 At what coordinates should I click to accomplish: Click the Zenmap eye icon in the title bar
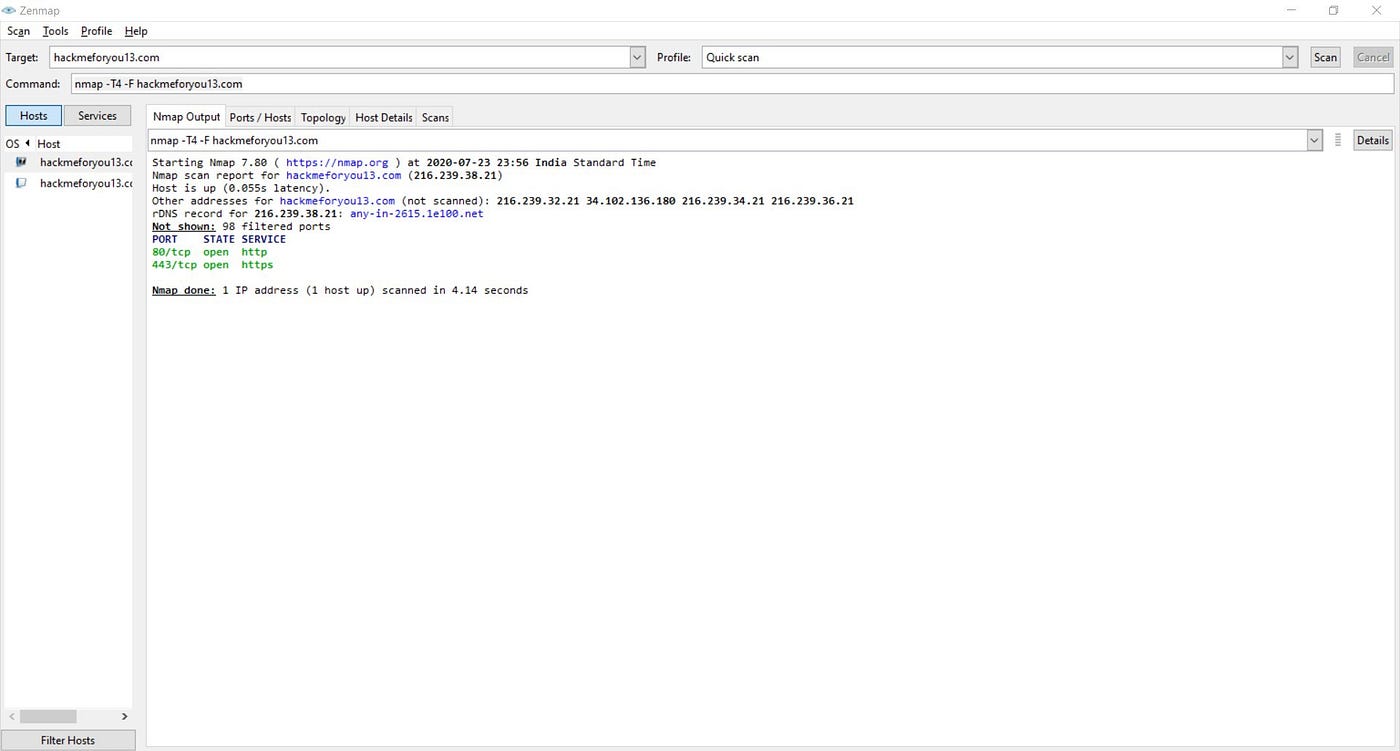click(x=9, y=10)
